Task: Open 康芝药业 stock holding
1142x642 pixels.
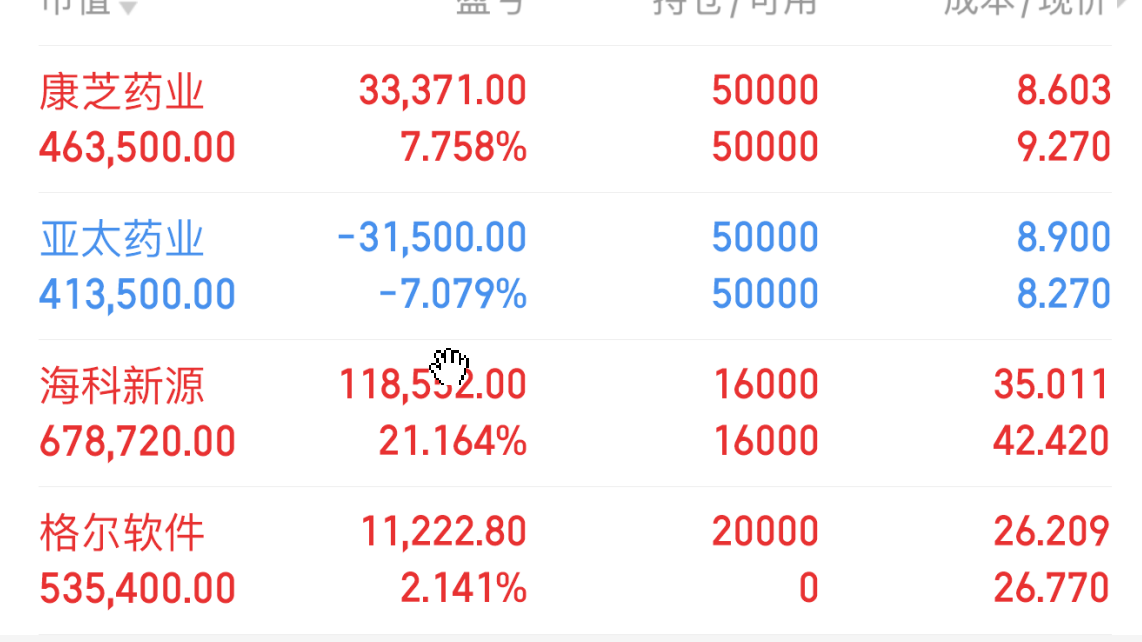Action: 575,119
